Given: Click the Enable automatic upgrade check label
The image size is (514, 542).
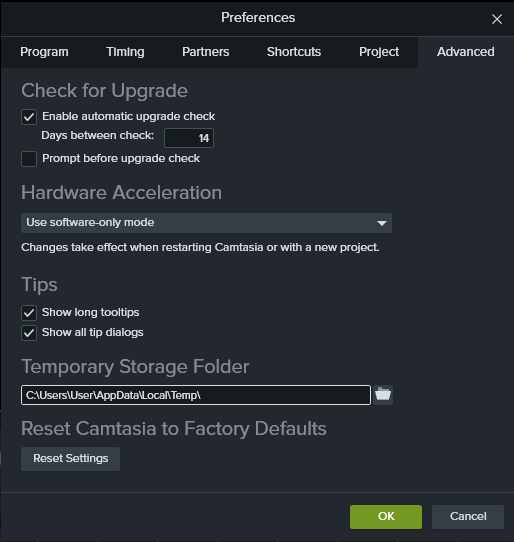Looking at the screenshot, I should [x=129, y=116].
